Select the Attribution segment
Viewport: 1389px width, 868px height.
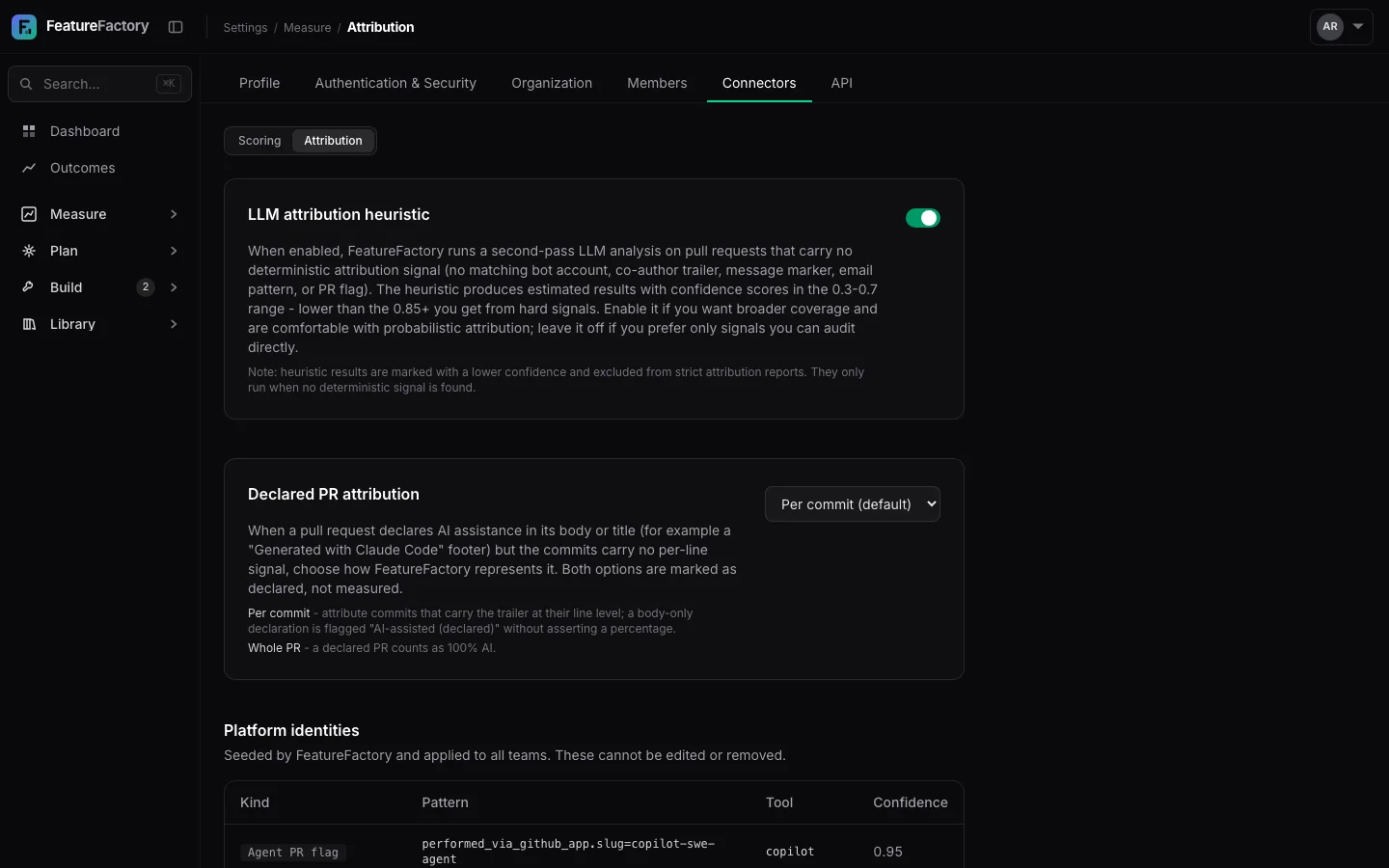333,141
